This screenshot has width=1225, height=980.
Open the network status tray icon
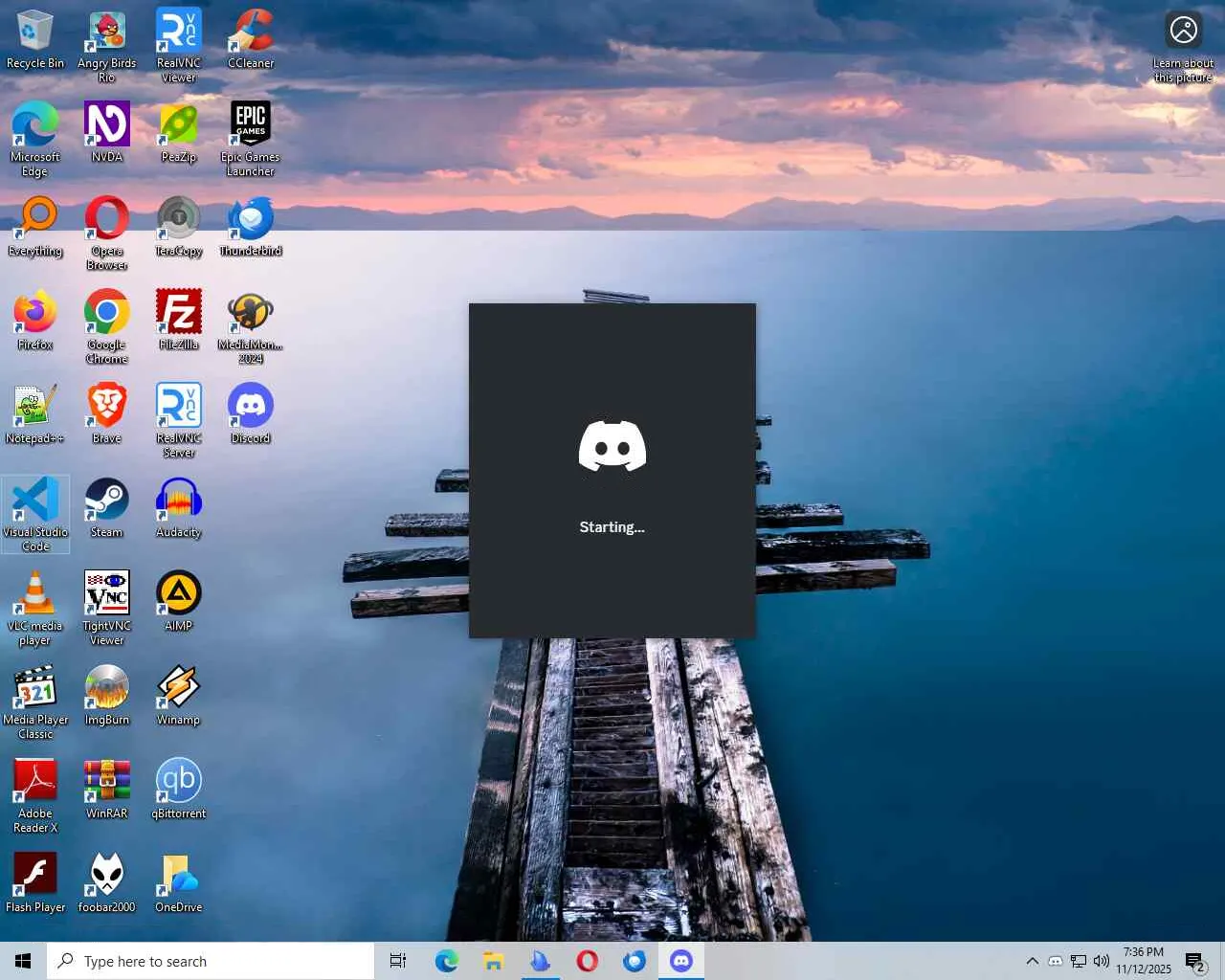point(1079,961)
